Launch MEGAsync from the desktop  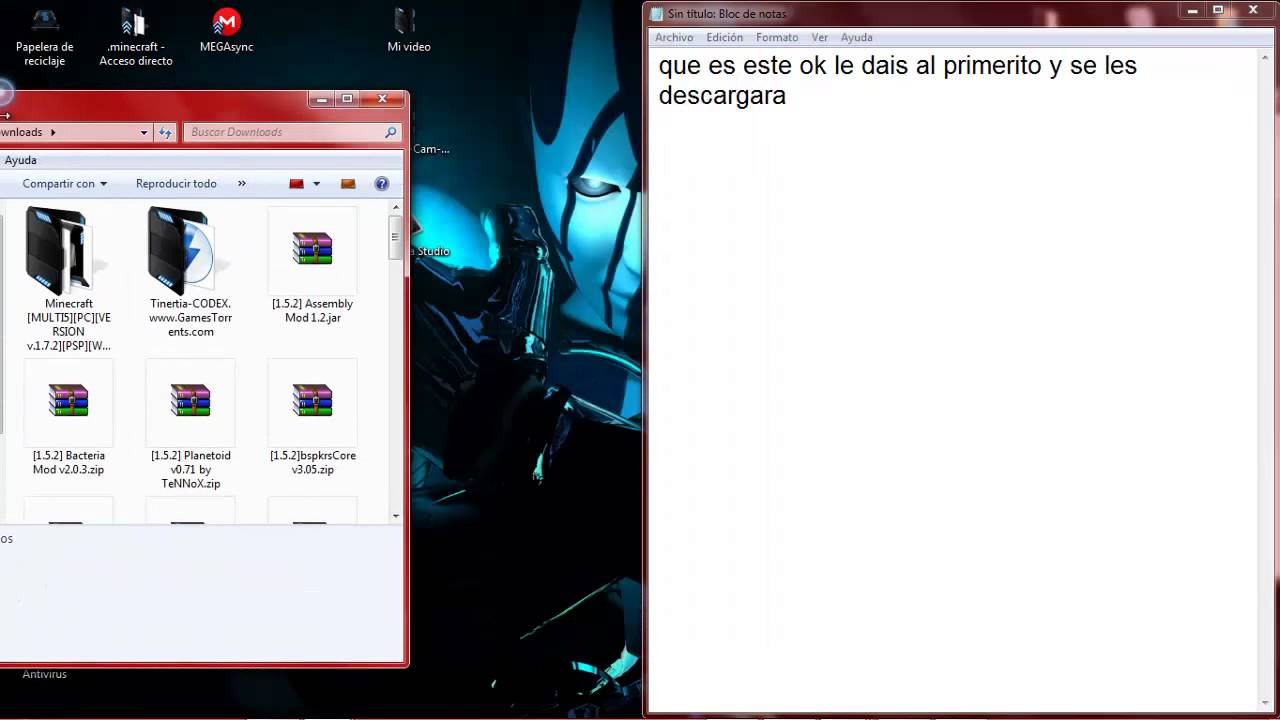pos(227,30)
